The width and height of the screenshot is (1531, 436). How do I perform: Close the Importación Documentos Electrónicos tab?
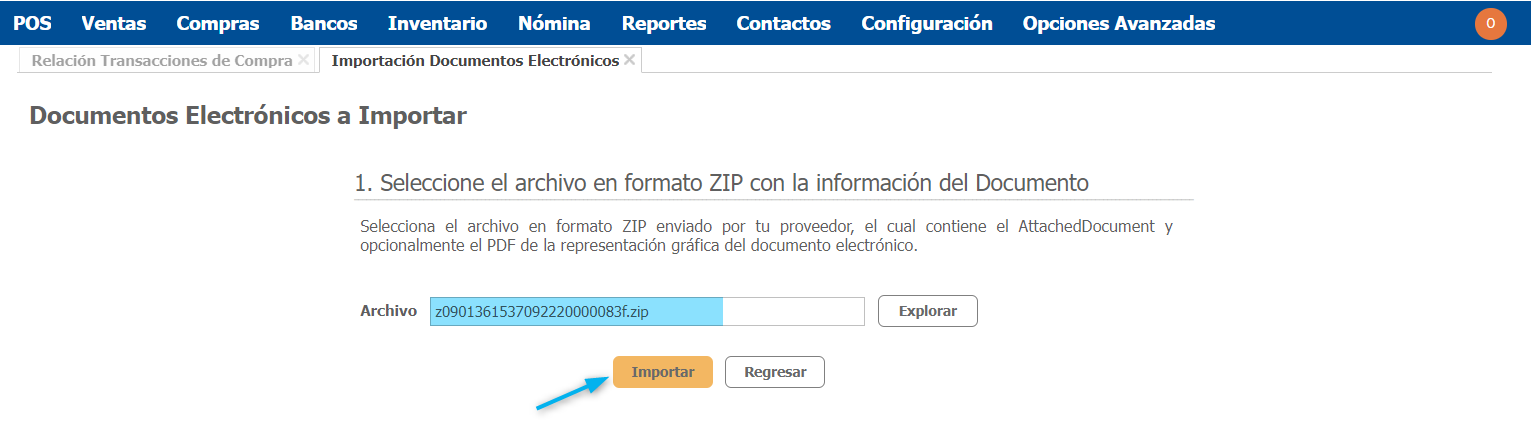click(x=629, y=60)
